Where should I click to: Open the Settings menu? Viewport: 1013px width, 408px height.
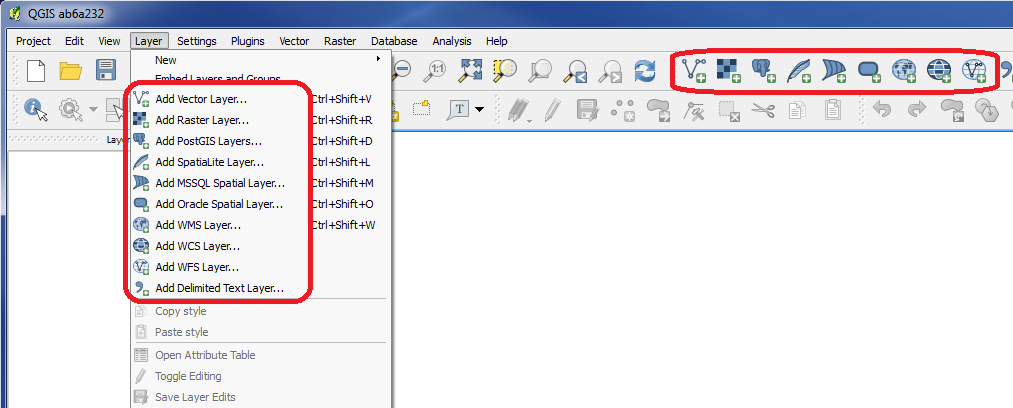tap(196, 41)
